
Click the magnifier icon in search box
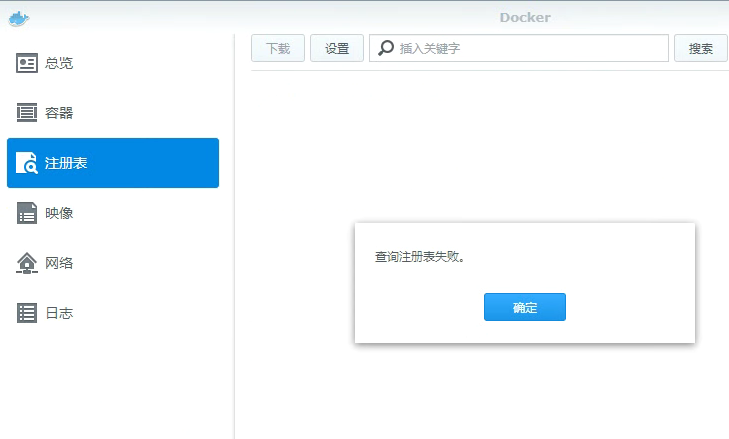386,48
